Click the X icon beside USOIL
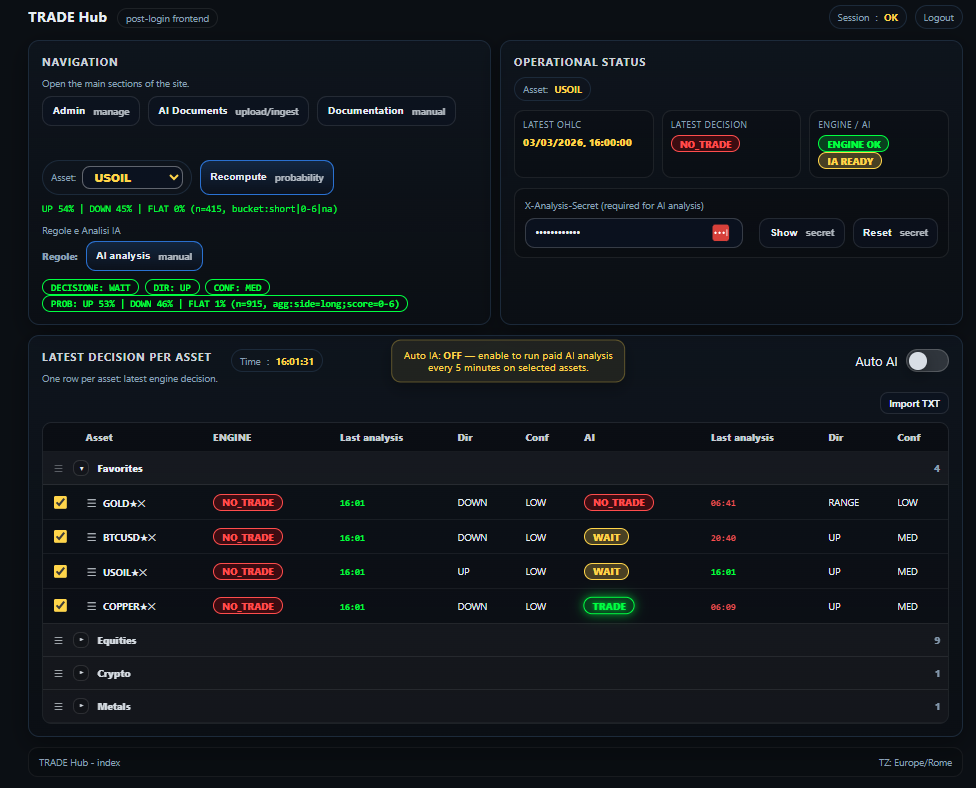976x788 pixels. [143, 571]
